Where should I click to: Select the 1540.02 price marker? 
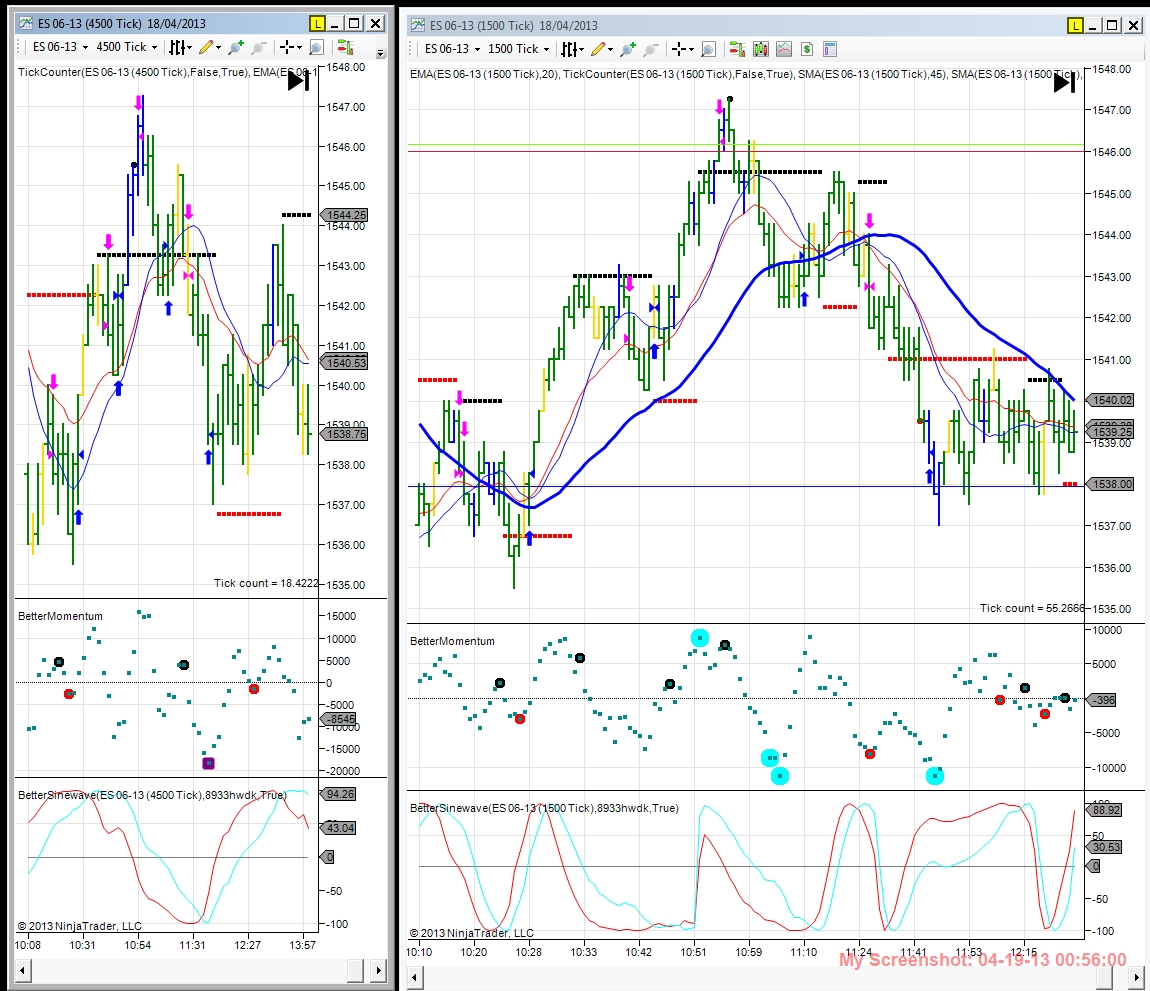[x=1110, y=400]
